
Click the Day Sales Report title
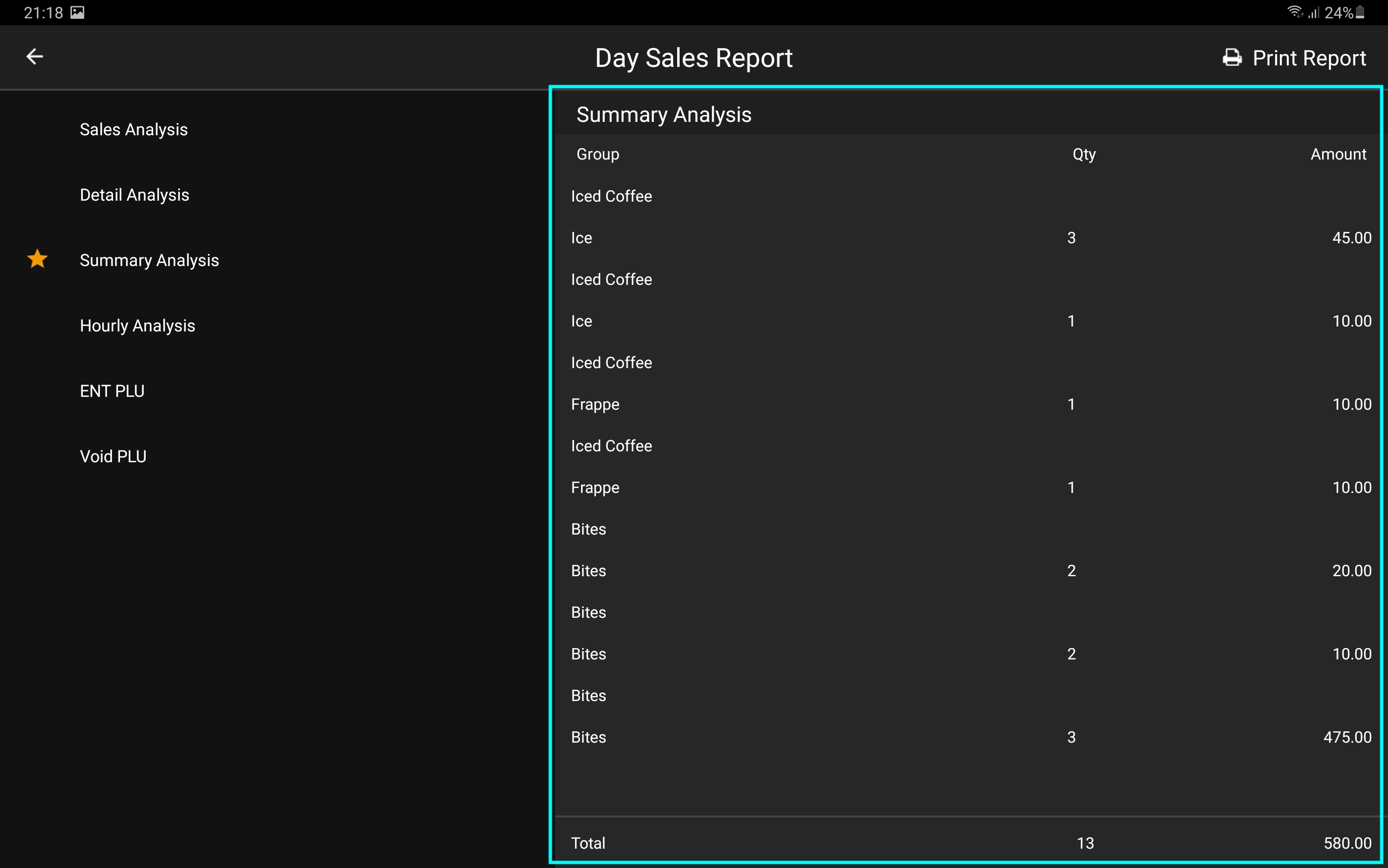click(x=693, y=58)
